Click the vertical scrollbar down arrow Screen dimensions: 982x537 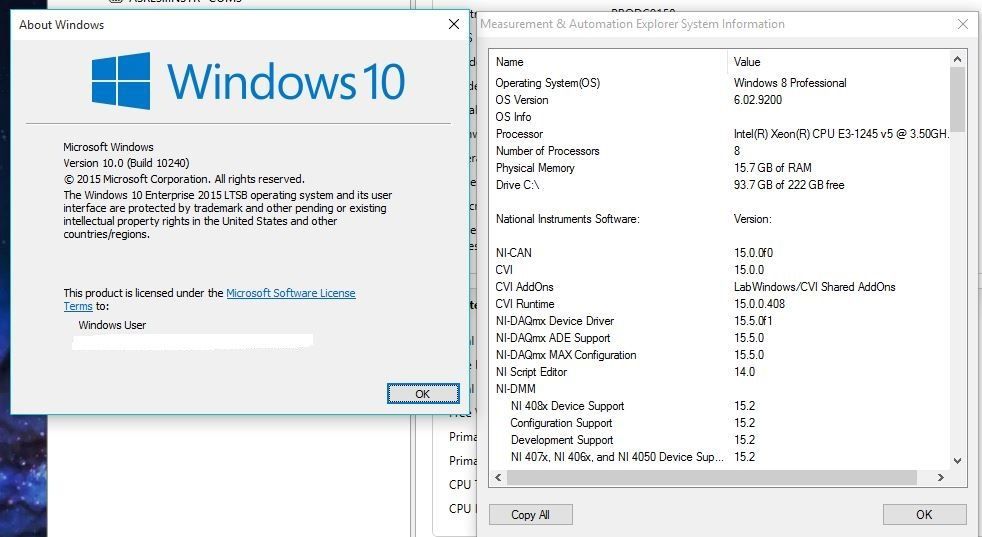pos(957,461)
